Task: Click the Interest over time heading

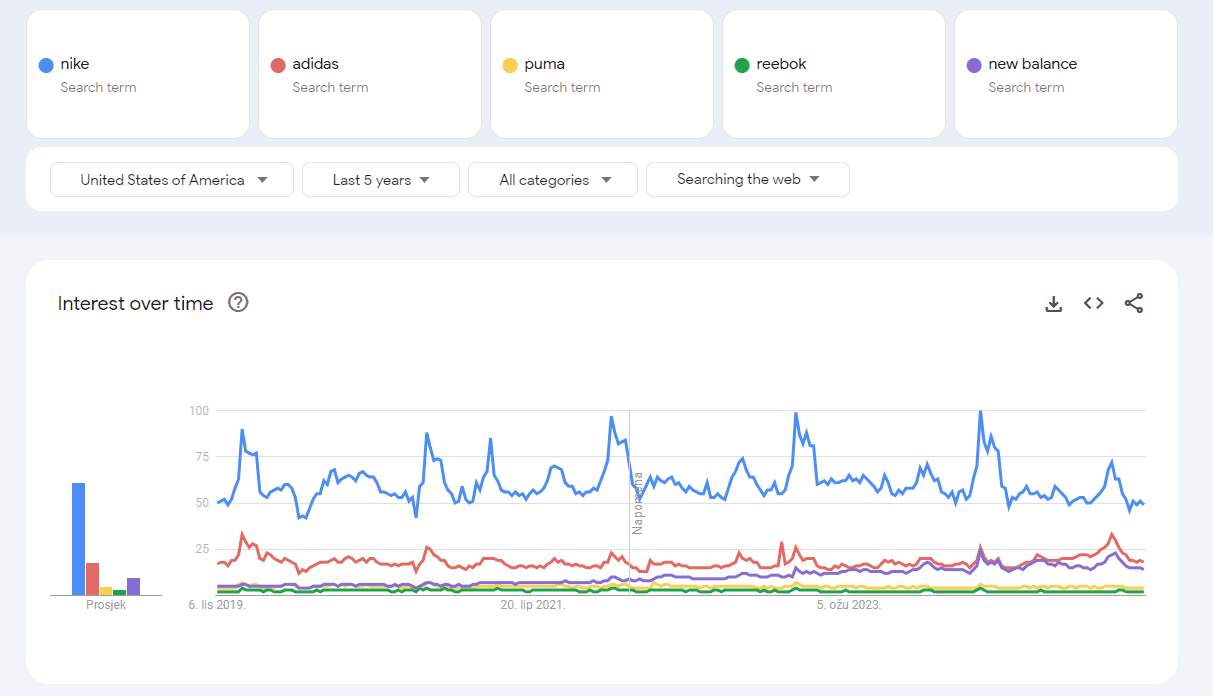Action: [x=136, y=303]
